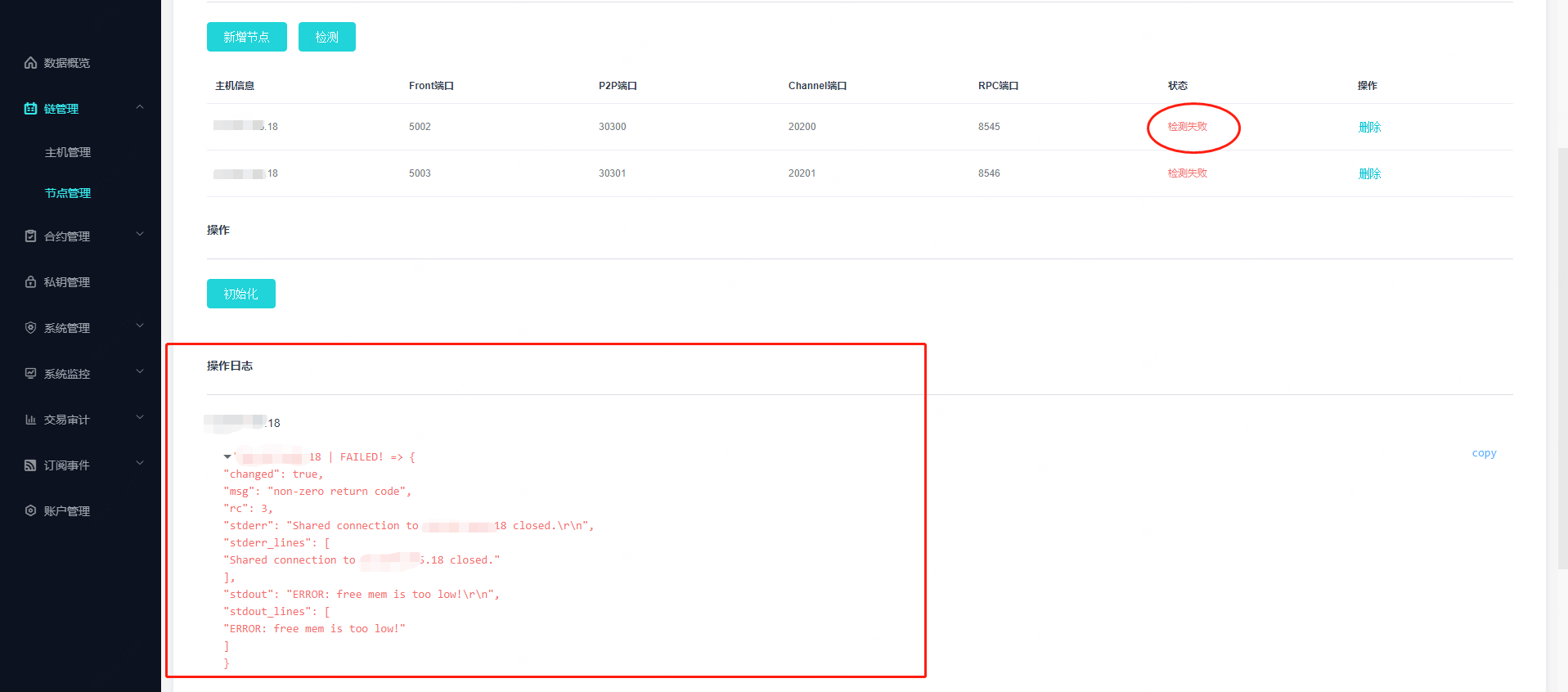Viewport: 1568px width, 692px height.
Task: Click the 数据概览 home icon
Action: pyautogui.click(x=30, y=63)
